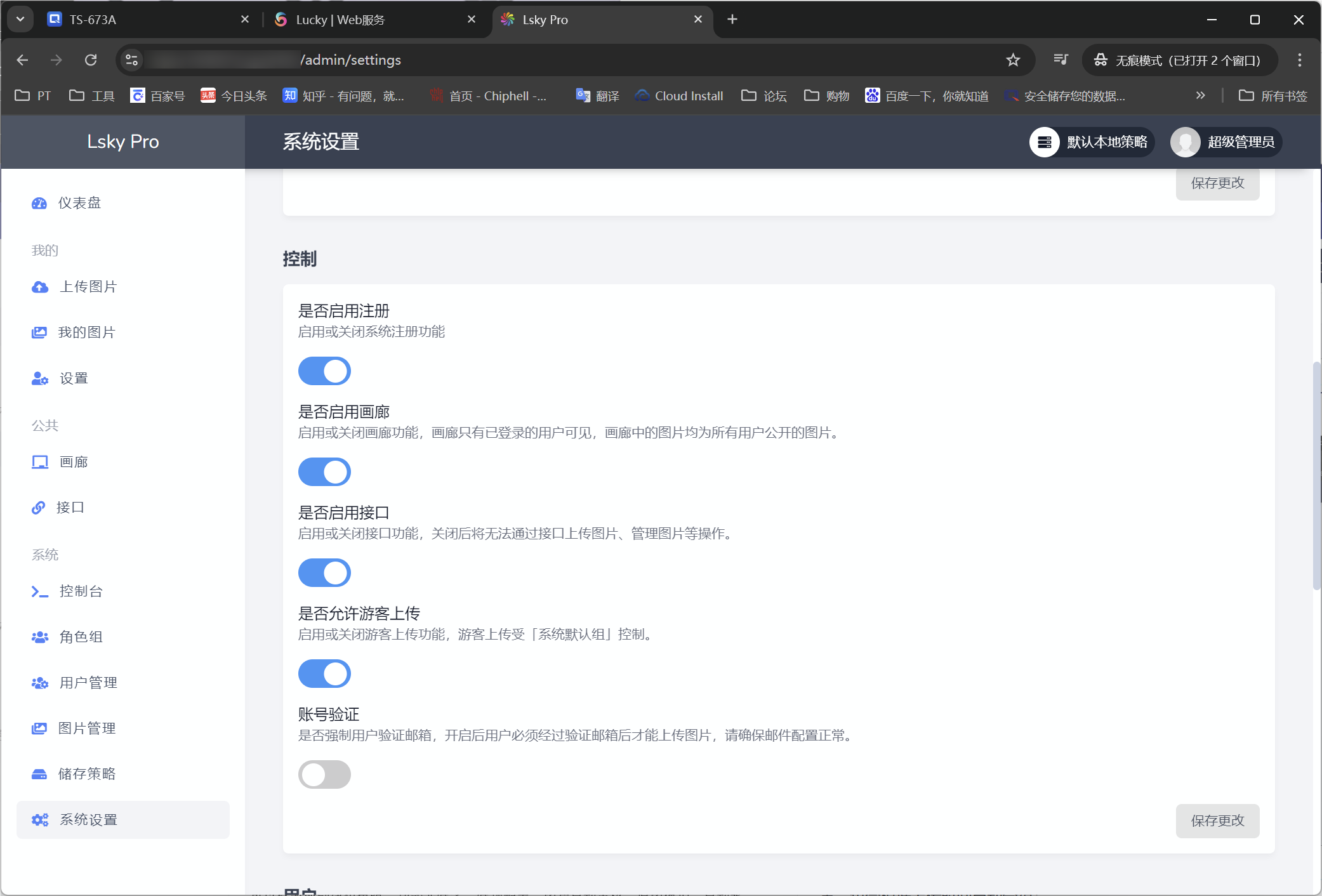
Task: Go to 储存策略 in the sidebar
Action: 122,774
